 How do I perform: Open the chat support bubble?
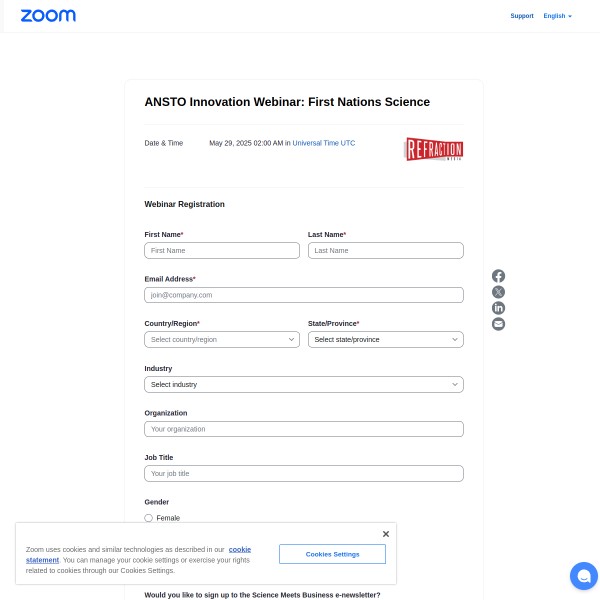tap(583, 576)
